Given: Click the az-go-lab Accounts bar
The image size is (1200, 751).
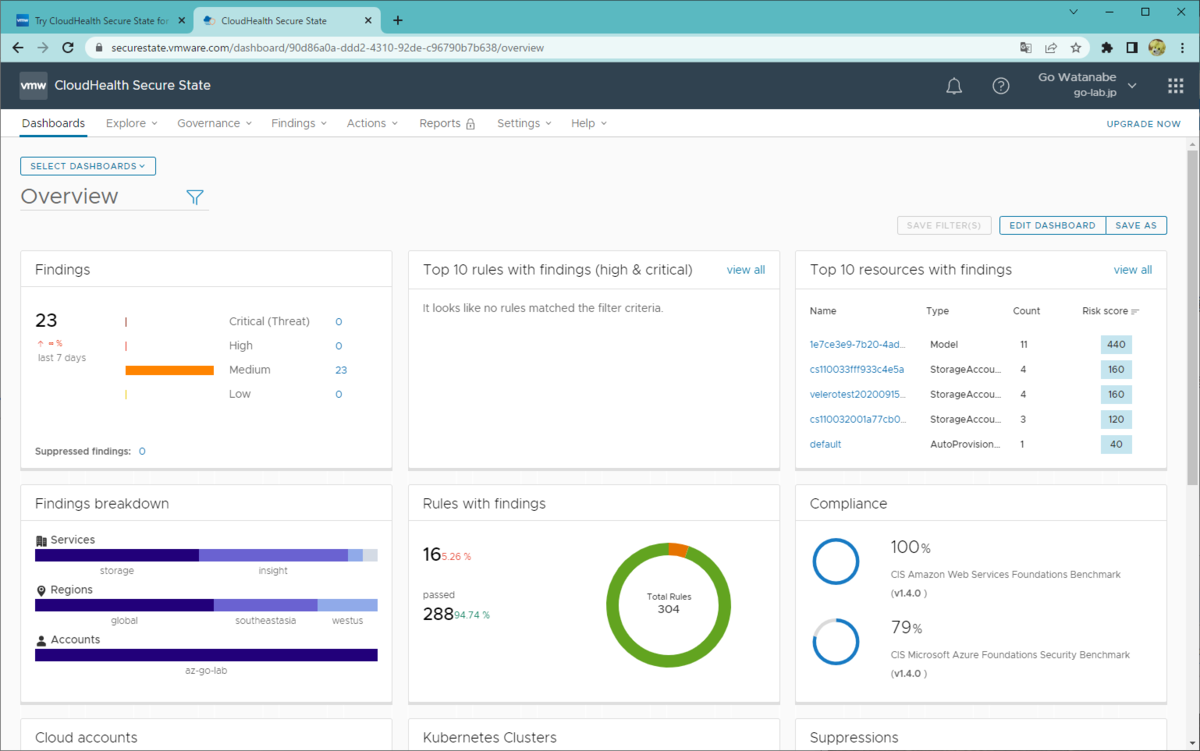Looking at the screenshot, I should (206, 655).
